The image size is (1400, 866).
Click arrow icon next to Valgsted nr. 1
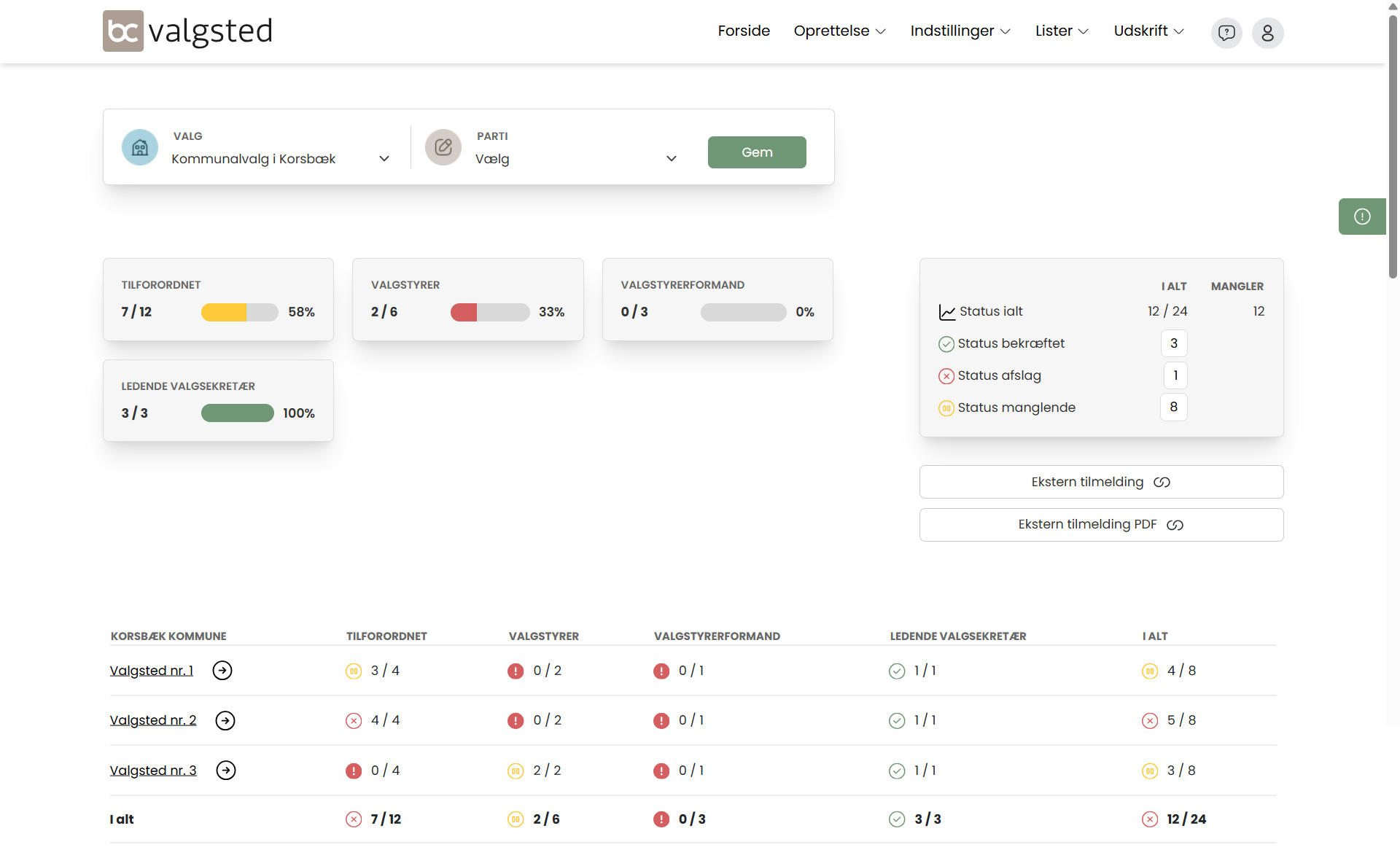222,671
